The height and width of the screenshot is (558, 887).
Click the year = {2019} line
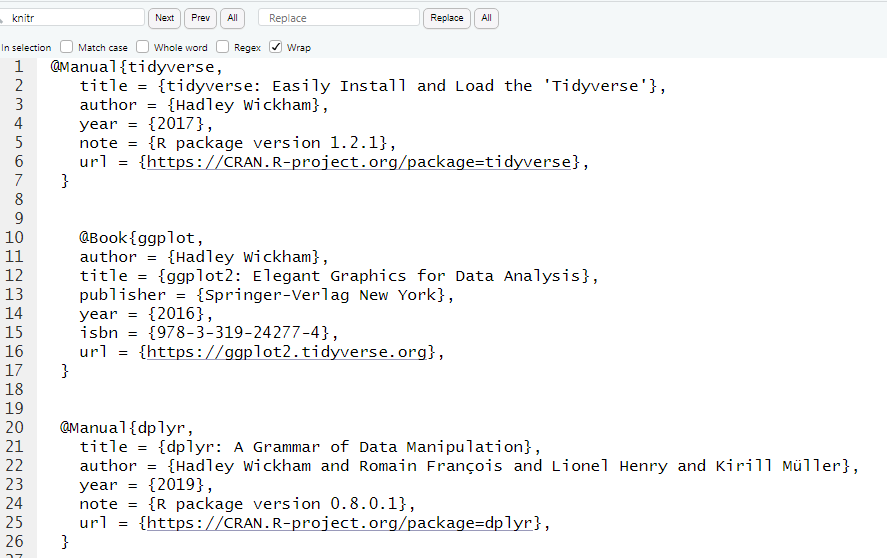146,485
